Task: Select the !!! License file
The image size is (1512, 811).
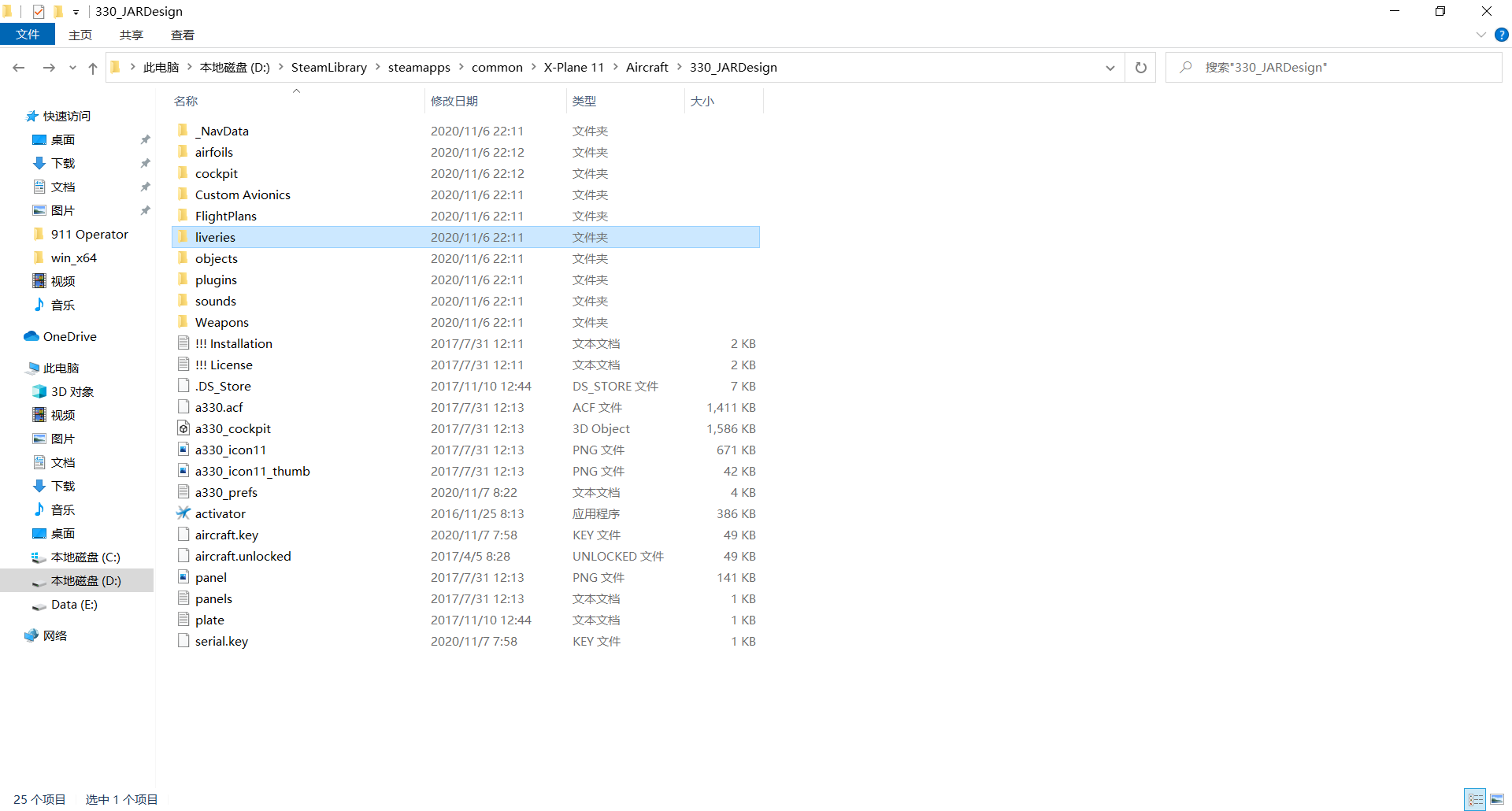Action: coord(465,365)
